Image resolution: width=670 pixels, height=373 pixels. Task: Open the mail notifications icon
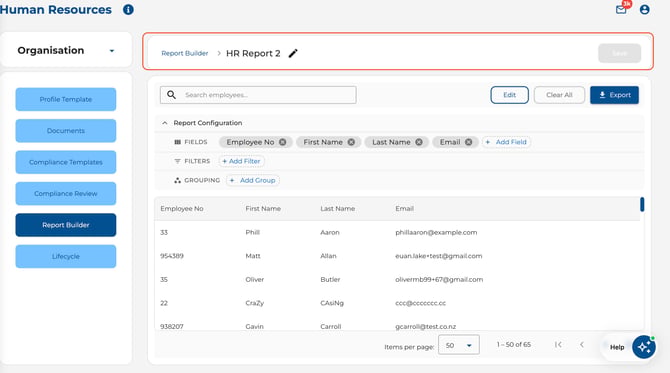[x=621, y=9]
